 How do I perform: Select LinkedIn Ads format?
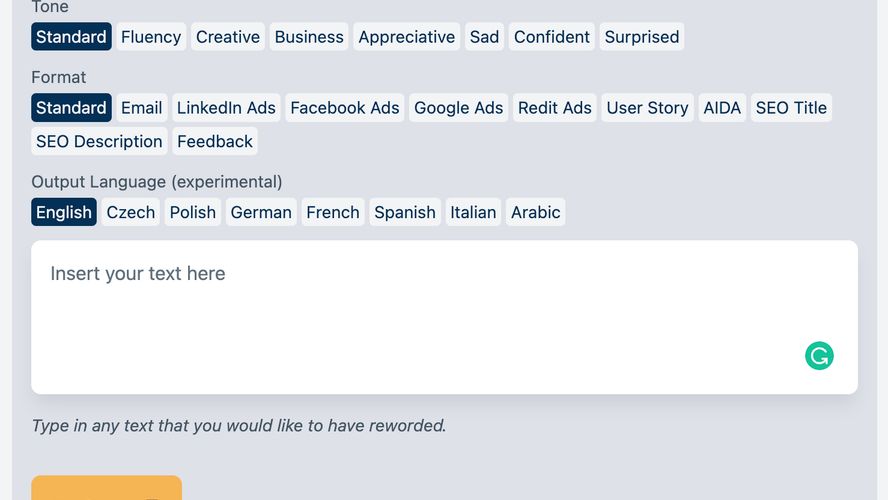(226, 108)
